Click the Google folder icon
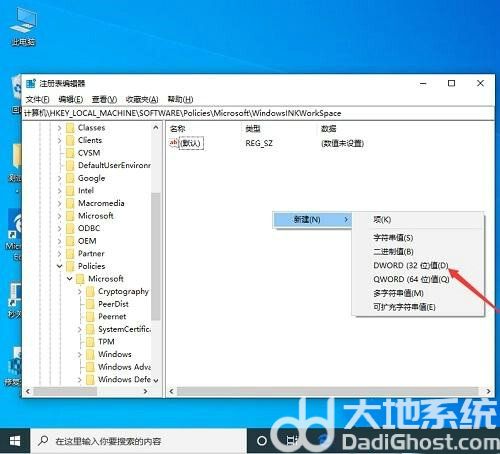 (70, 178)
